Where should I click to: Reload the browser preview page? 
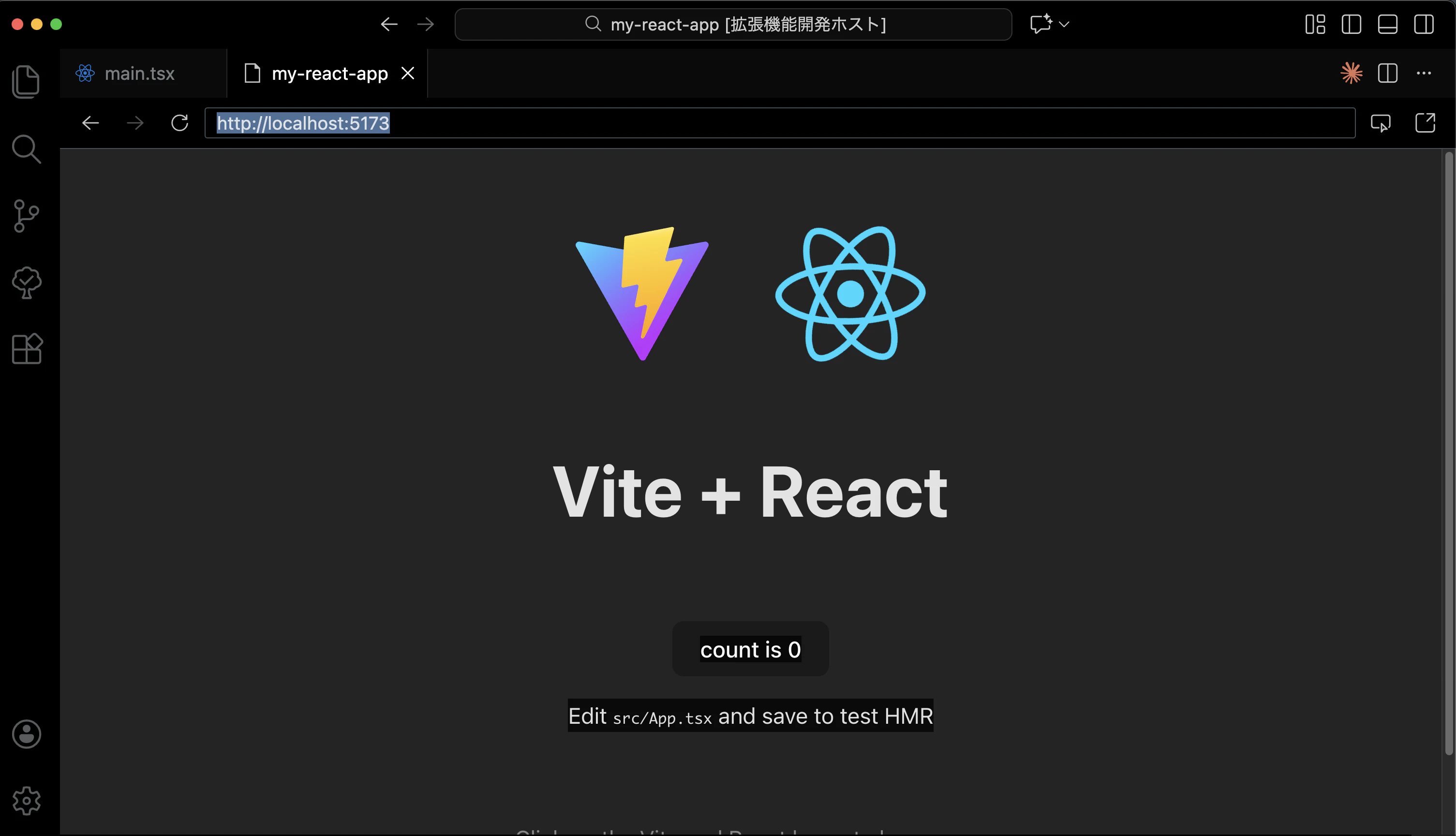[x=179, y=123]
